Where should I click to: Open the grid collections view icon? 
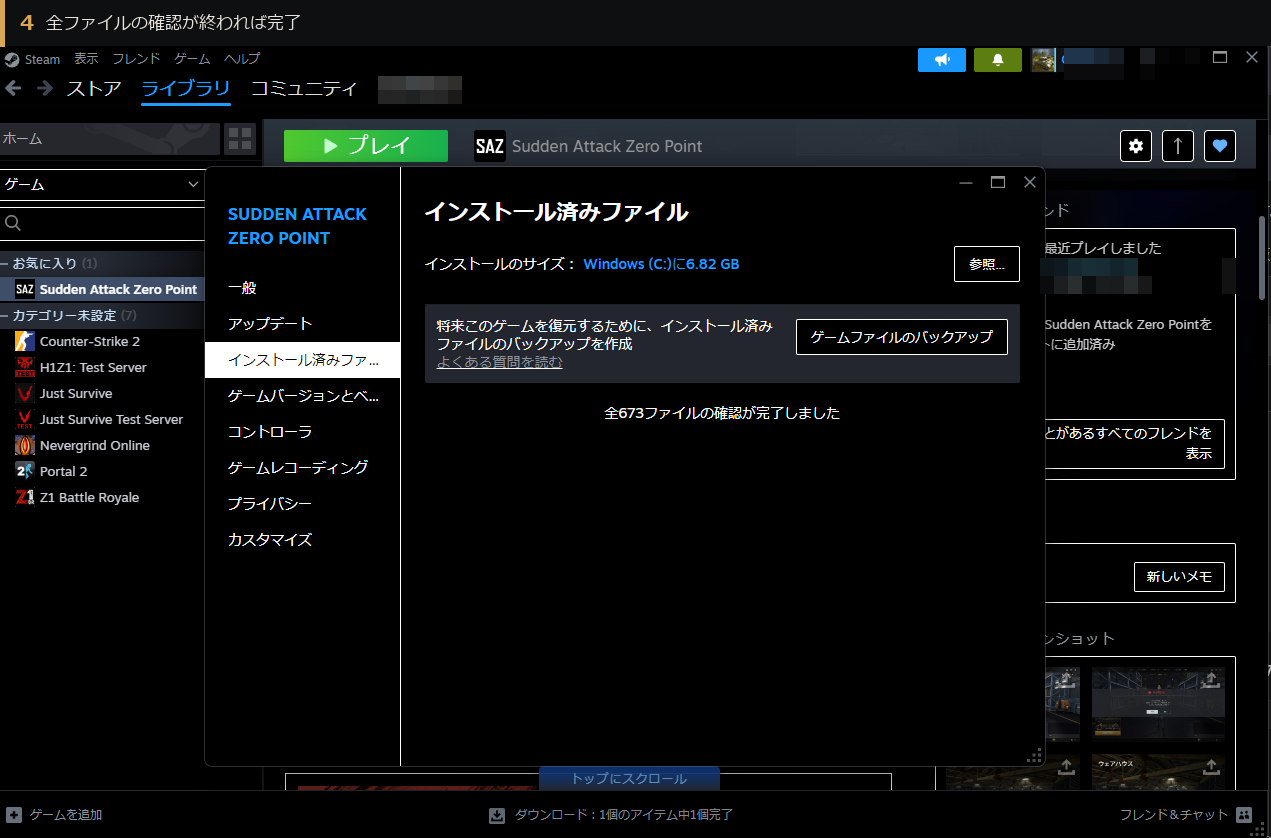[x=240, y=139]
